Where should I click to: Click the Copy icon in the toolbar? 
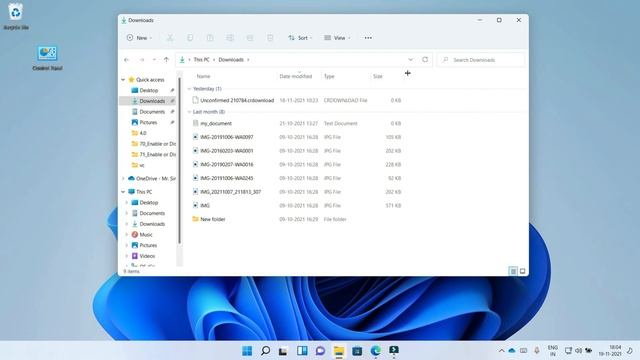(x=190, y=38)
